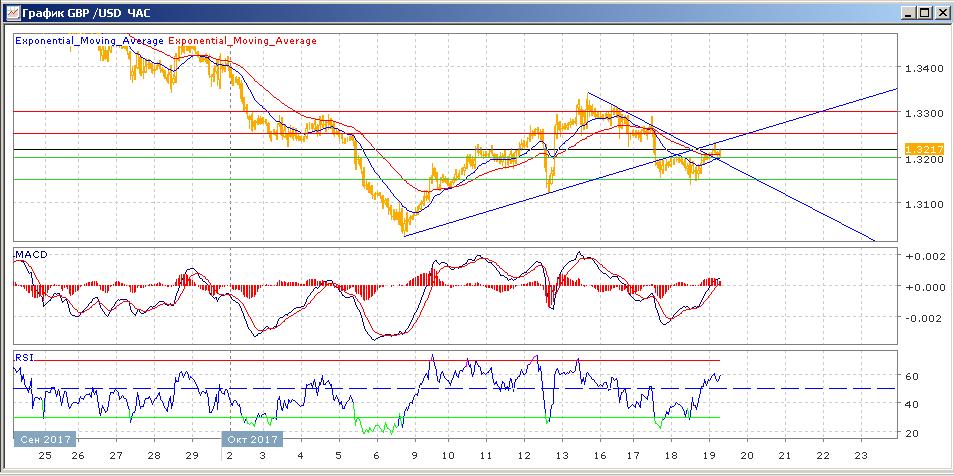
Task: Select the red Exponential_Moving_Average legend label
Action: coord(242,41)
